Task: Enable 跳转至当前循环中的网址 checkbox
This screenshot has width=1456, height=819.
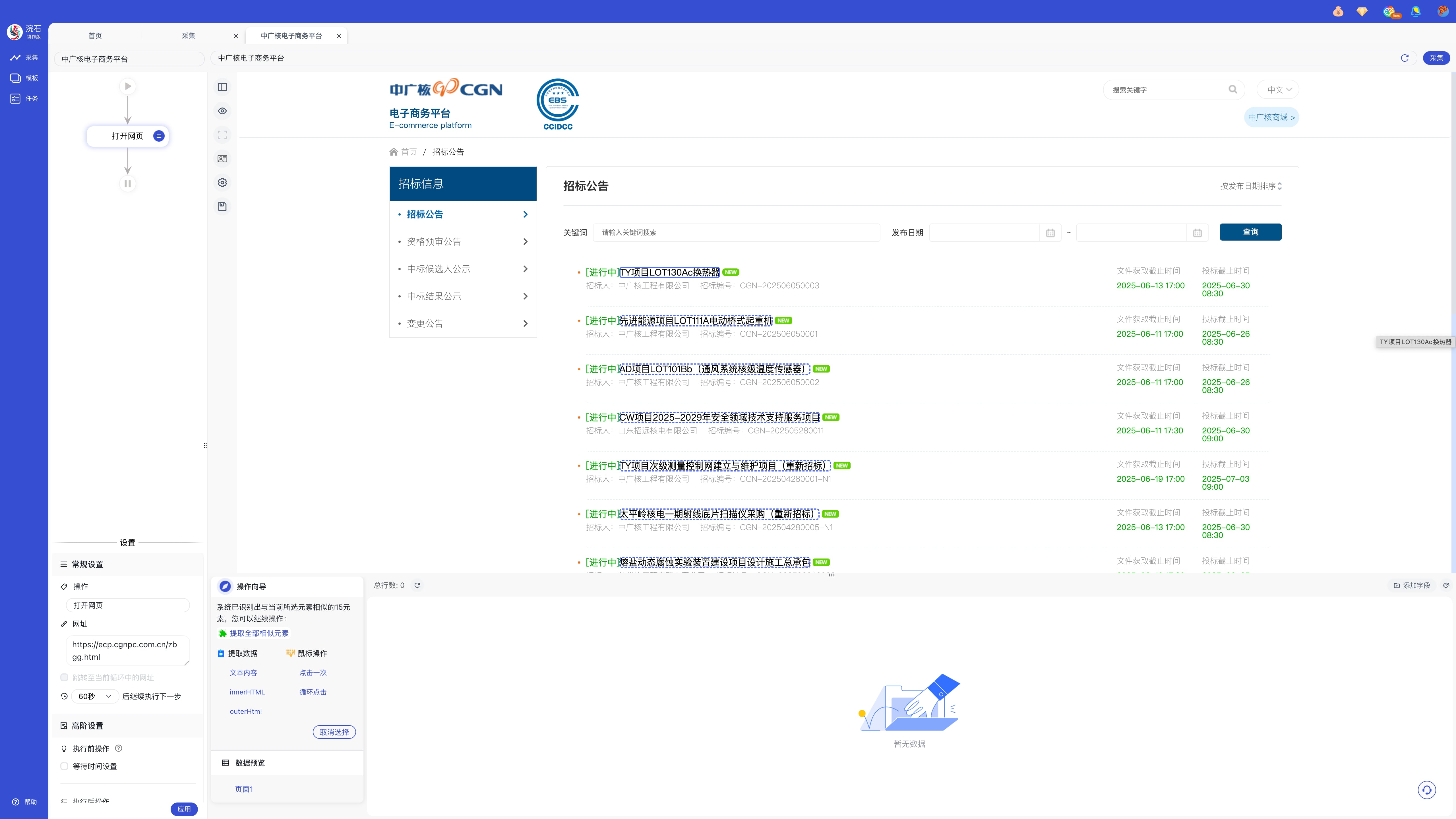Action: [x=65, y=677]
